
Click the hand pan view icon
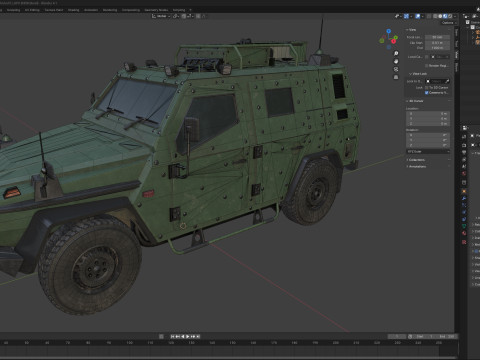396,61
